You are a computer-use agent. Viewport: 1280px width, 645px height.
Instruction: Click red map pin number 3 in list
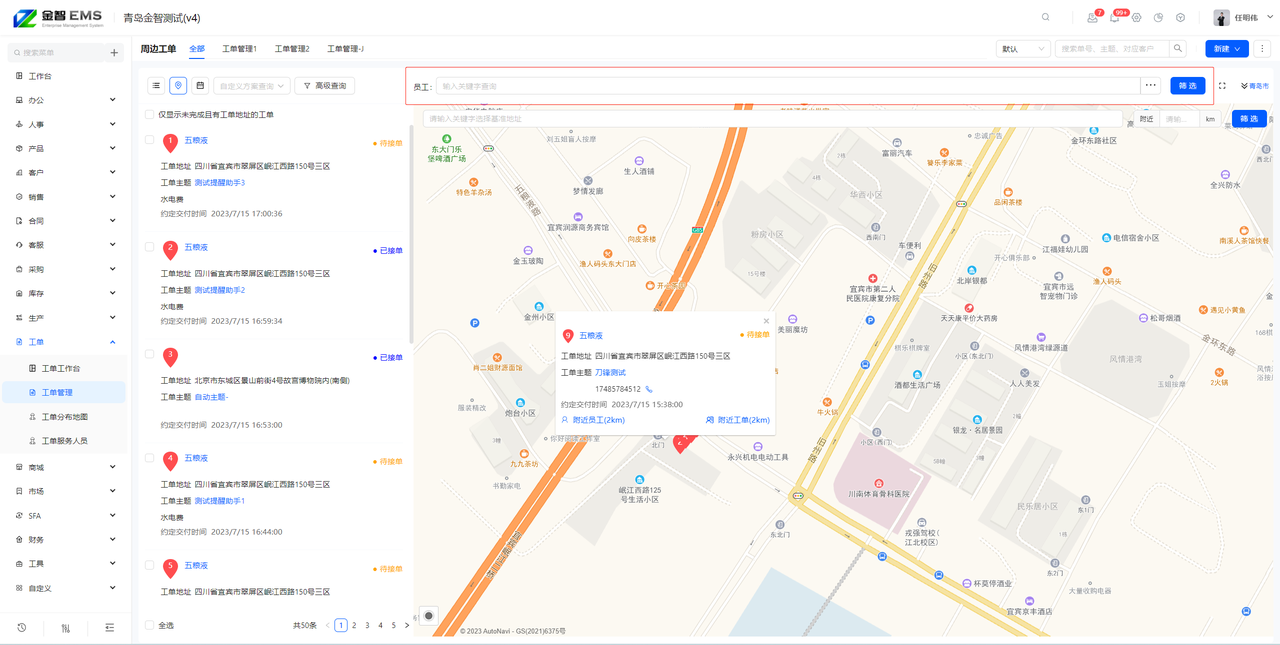coord(170,357)
